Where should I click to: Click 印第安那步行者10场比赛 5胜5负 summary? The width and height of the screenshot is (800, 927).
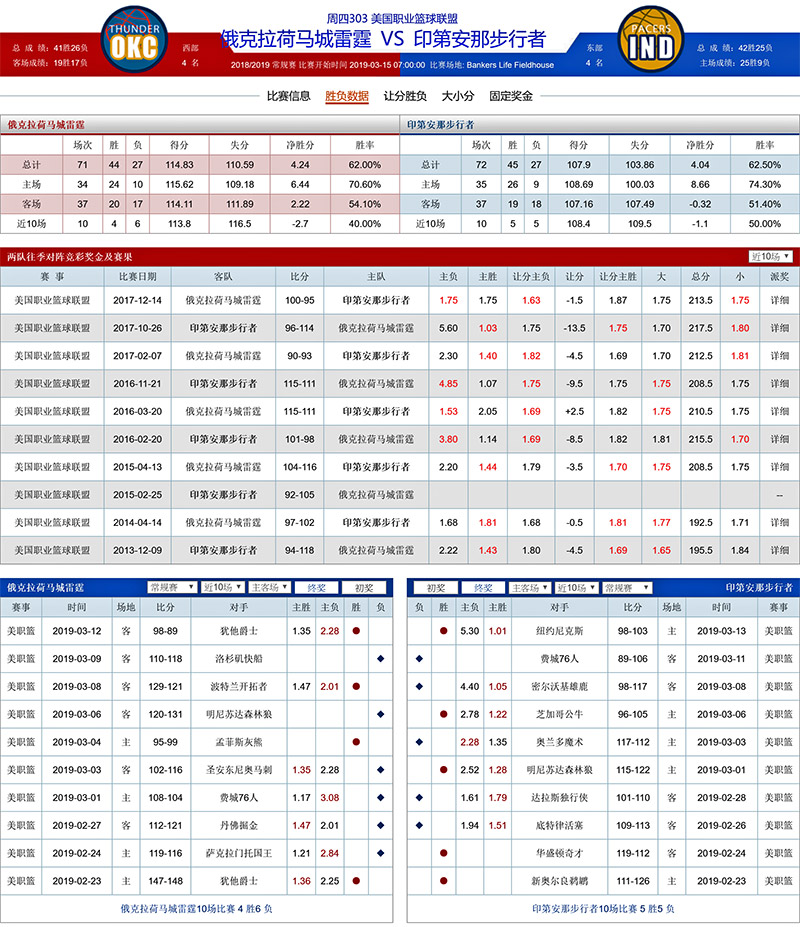(603, 909)
